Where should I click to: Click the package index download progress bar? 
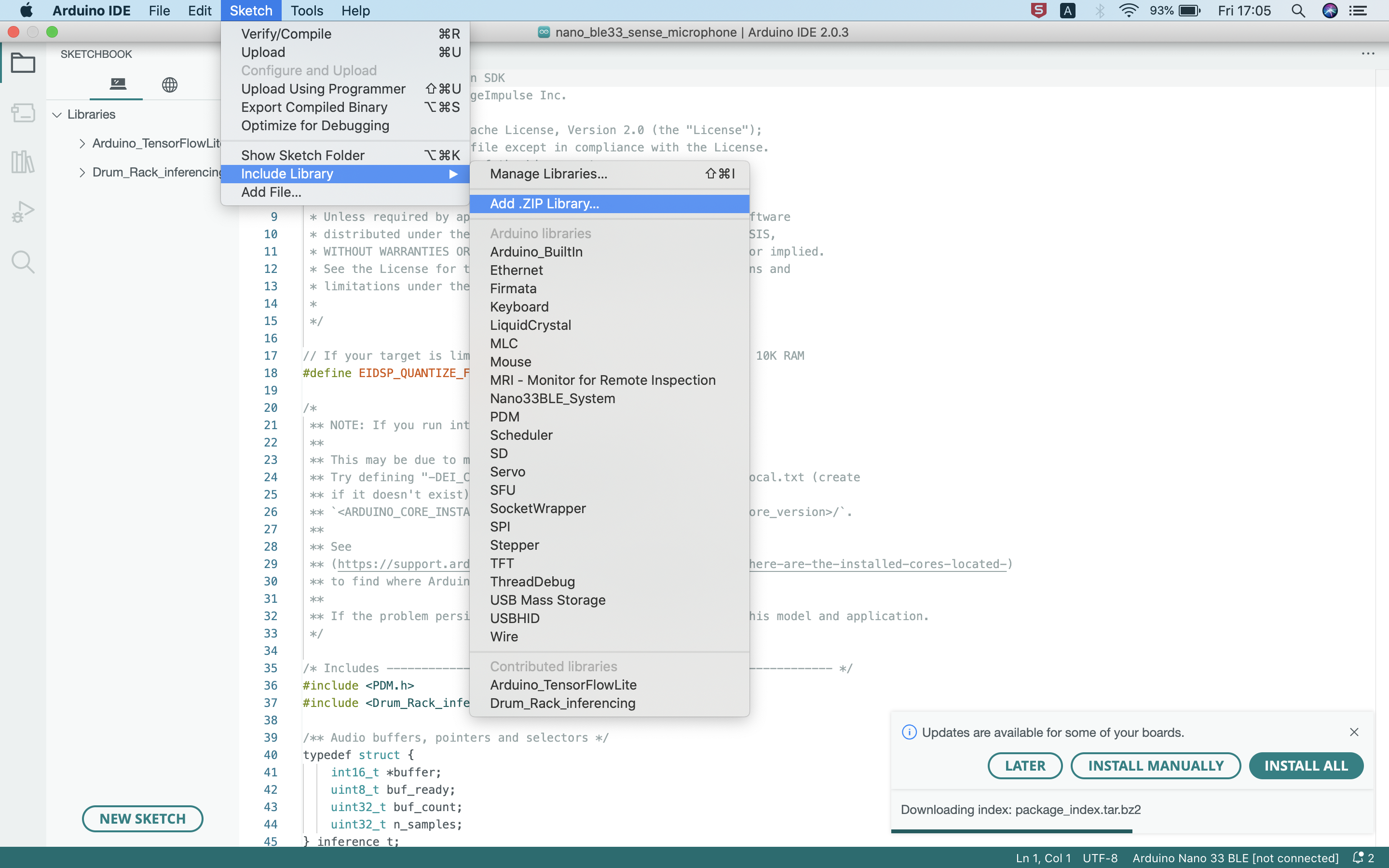click(x=1011, y=831)
